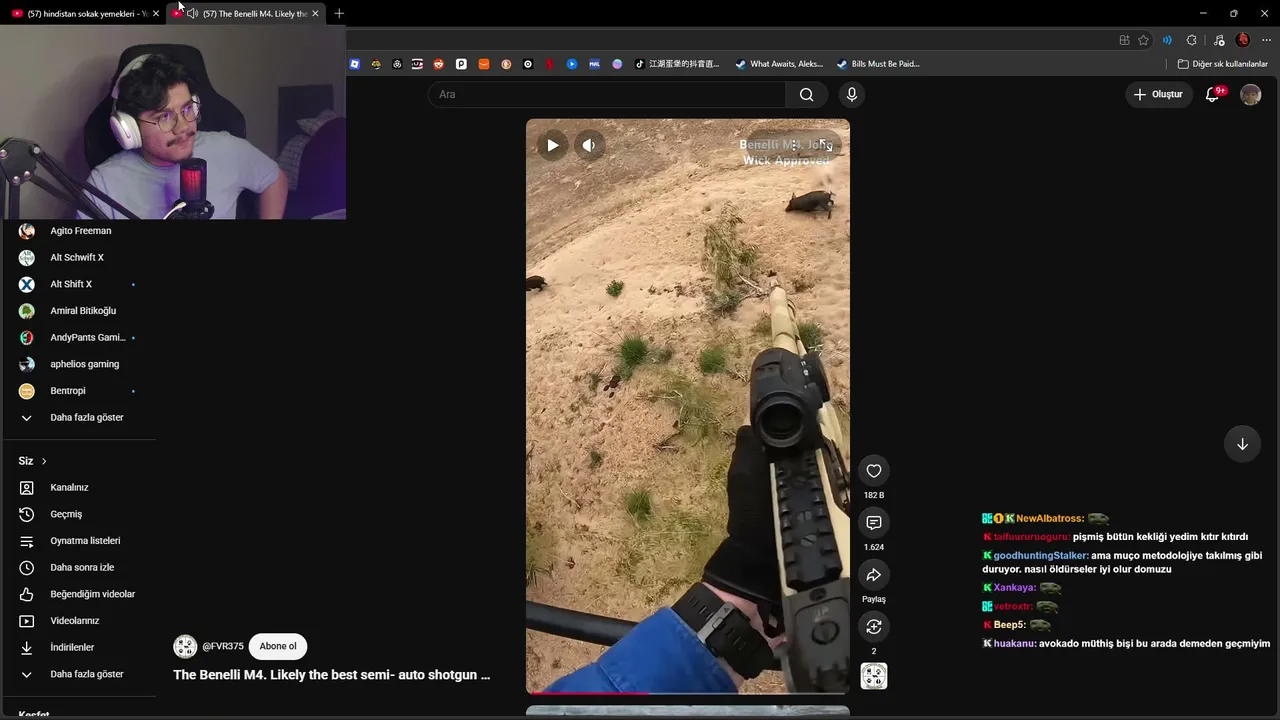Open the DuckDuckGo bookmark icon
Screen dimensions: 1280x720
[x=506, y=64]
